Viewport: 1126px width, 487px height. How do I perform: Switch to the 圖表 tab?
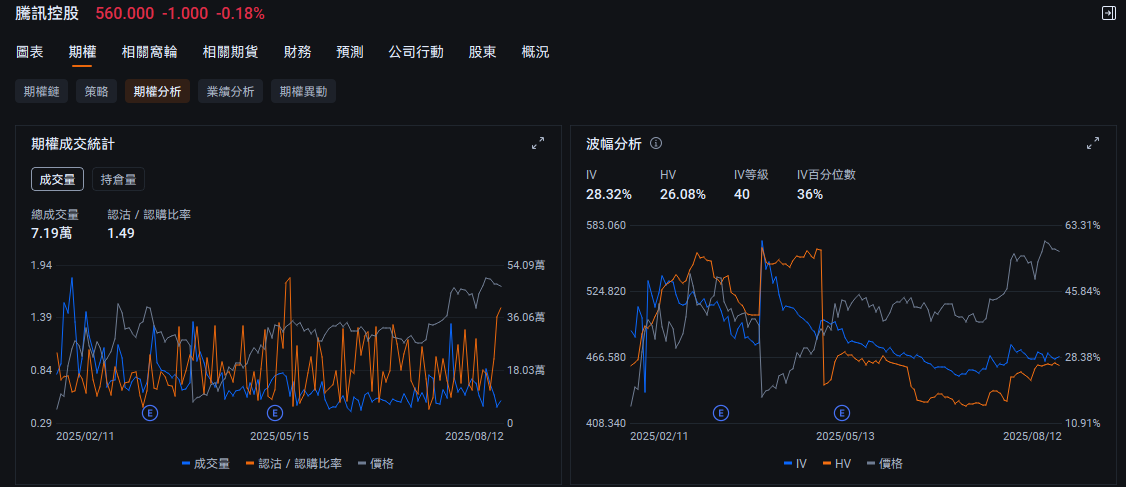29,52
